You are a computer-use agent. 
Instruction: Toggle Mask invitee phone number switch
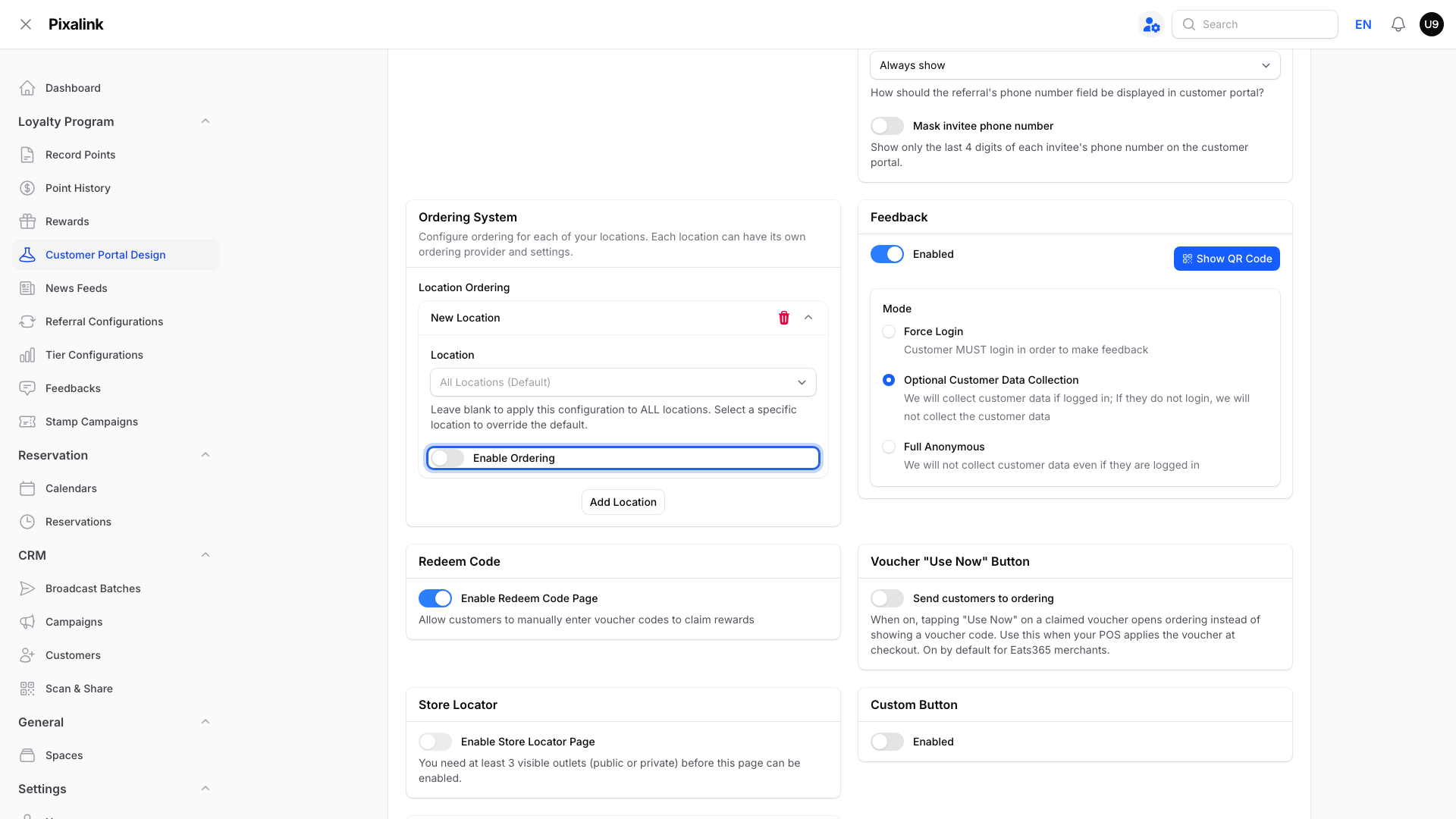pyautogui.click(x=887, y=126)
